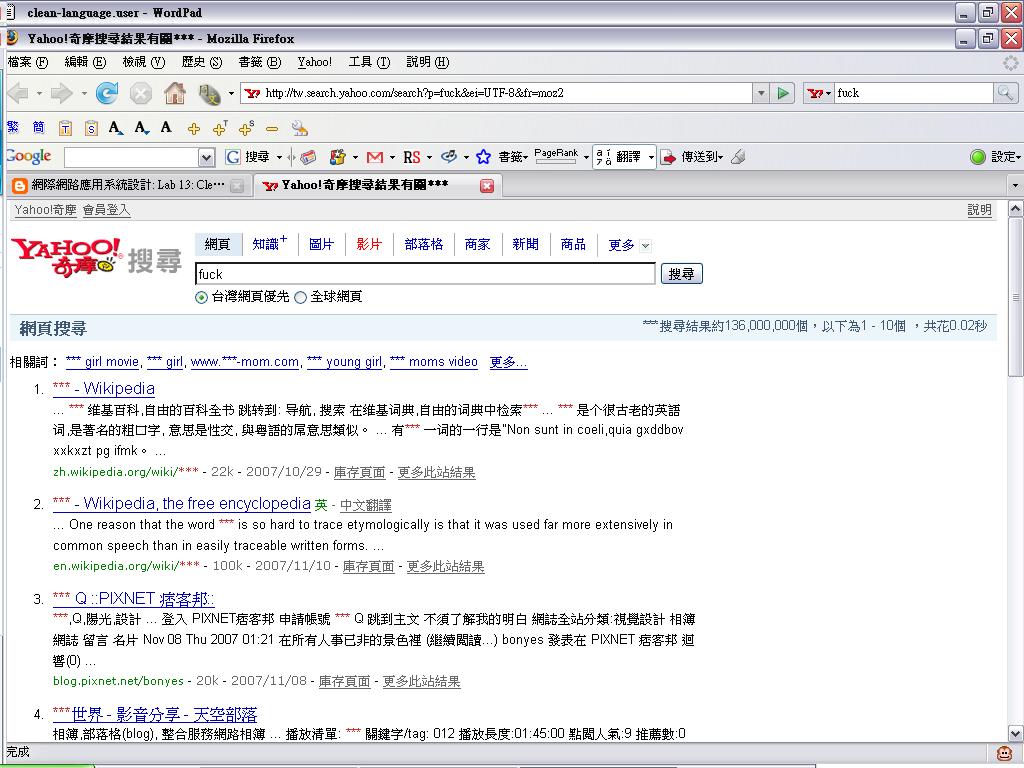
Task: Click the 會員登入 link
Action: click(106, 210)
